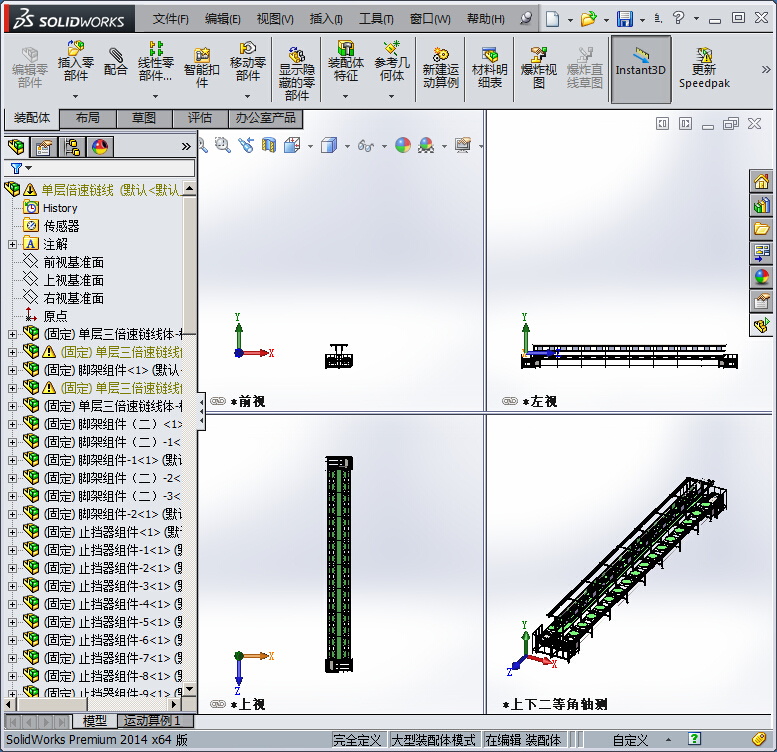Image resolution: width=777 pixels, height=752 pixels.
Task: Click the Section View icon
Action: pyautogui.click(x=269, y=145)
